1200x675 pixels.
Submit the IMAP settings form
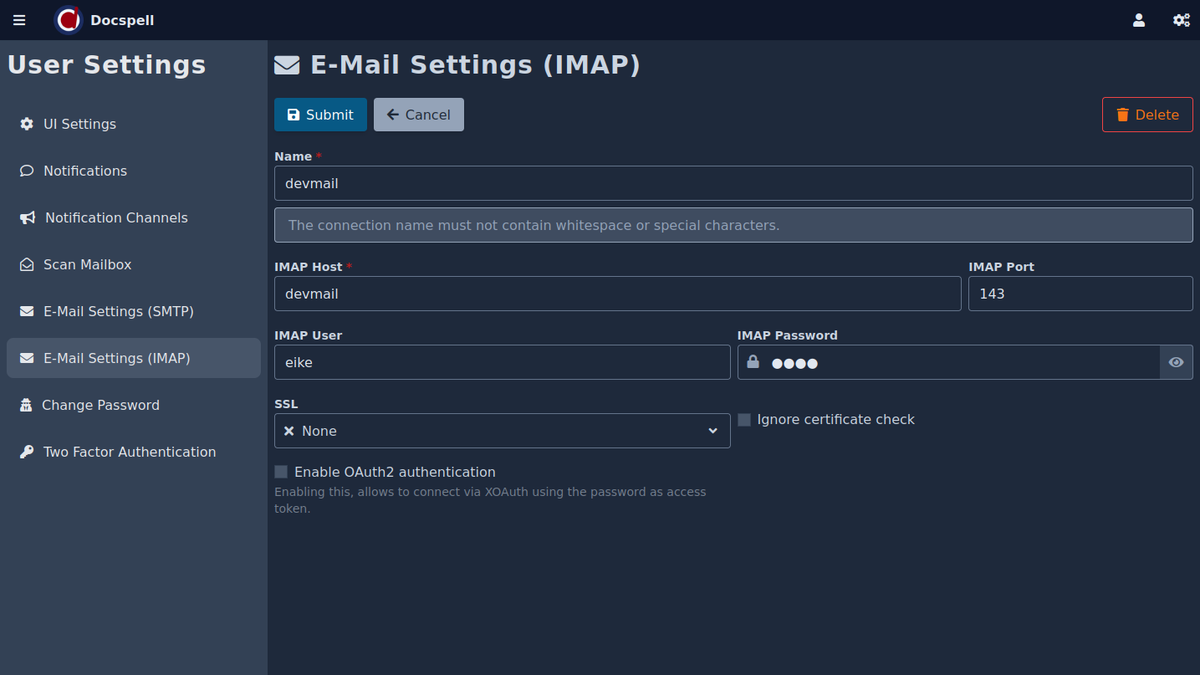tap(320, 115)
